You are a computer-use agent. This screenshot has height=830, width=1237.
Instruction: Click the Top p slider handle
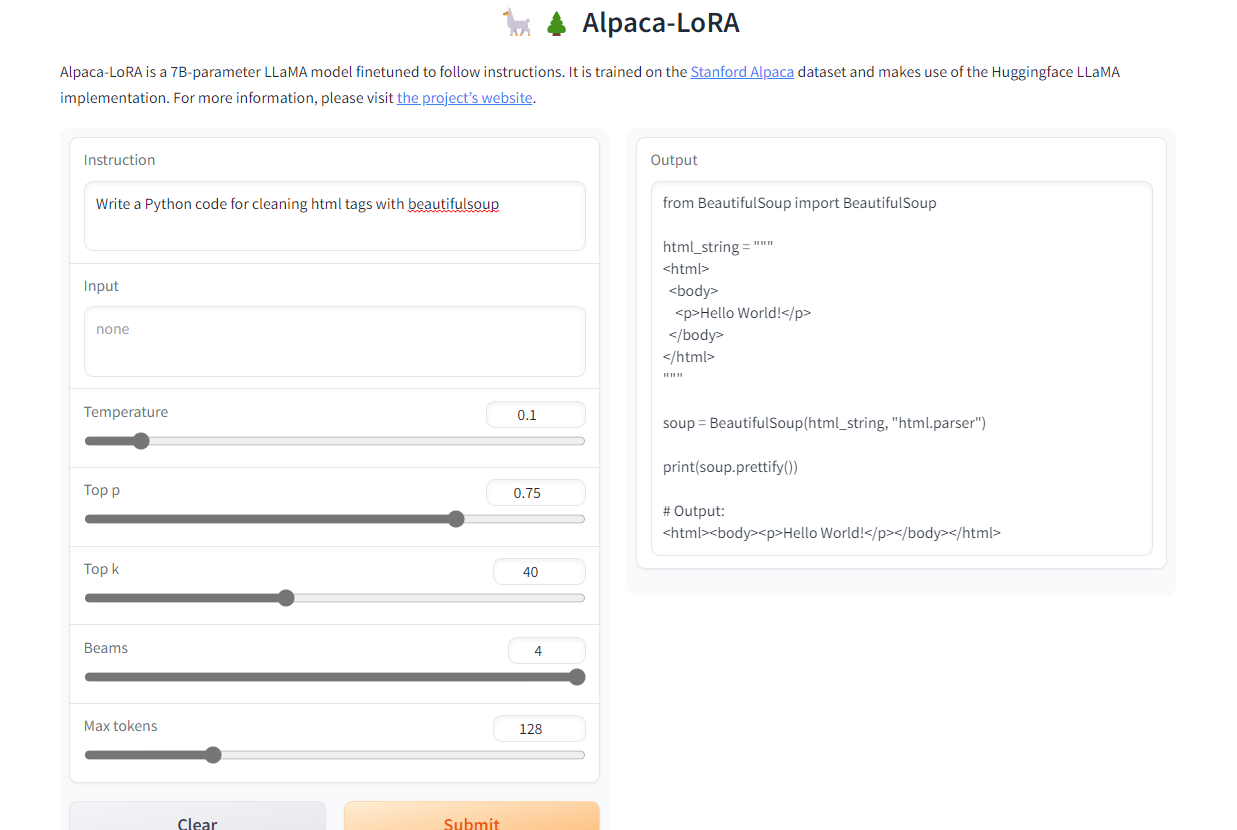pos(456,518)
